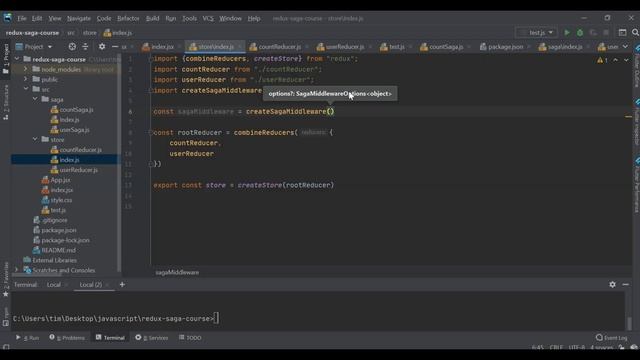Image resolution: width=640 pixels, height=360 pixels.
Task: Select the Terminal tool window button
Action: (x=110, y=338)
